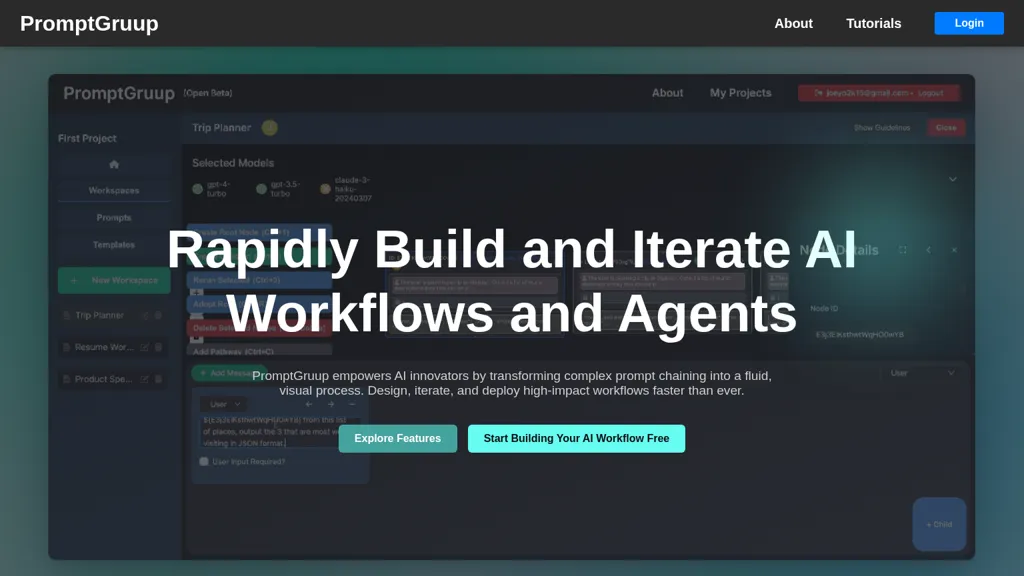The image size is (1024, 576).
Task: Click the paragraph starting "PromptGruup empowers AI innovators"
Action: [511, 383]
